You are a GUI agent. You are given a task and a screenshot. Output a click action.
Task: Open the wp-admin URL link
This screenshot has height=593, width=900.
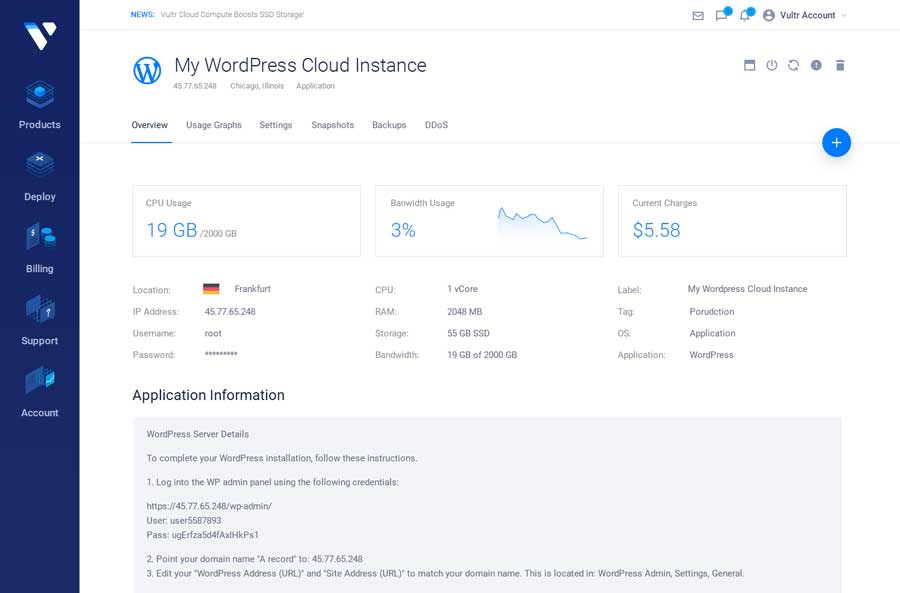(210, 505)
